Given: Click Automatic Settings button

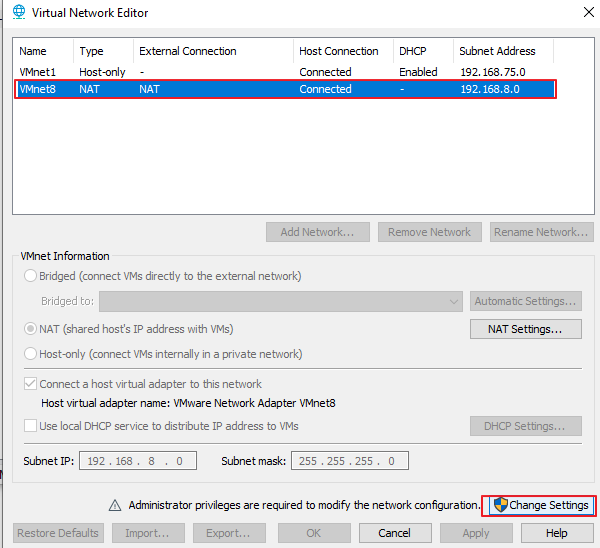Looking at the screenshot, I should coord(526,301).
